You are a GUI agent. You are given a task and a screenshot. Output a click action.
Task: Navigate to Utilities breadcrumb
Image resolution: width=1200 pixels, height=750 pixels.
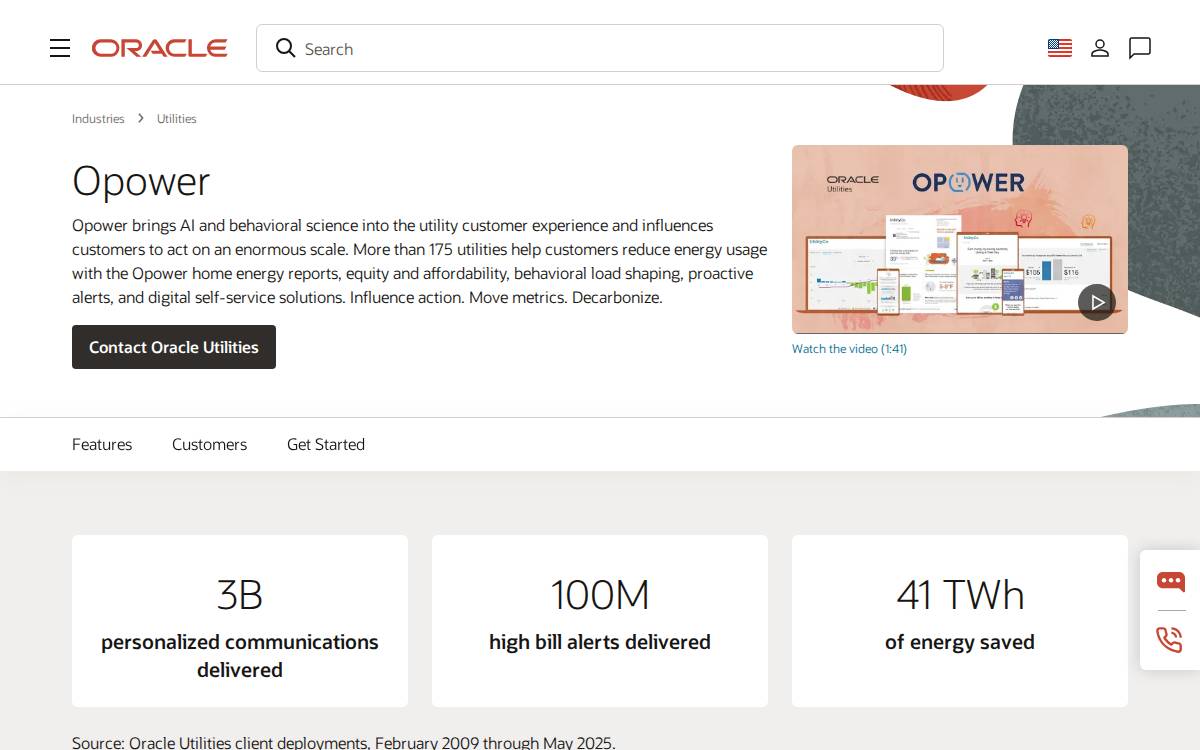click(x=177, y=119)
